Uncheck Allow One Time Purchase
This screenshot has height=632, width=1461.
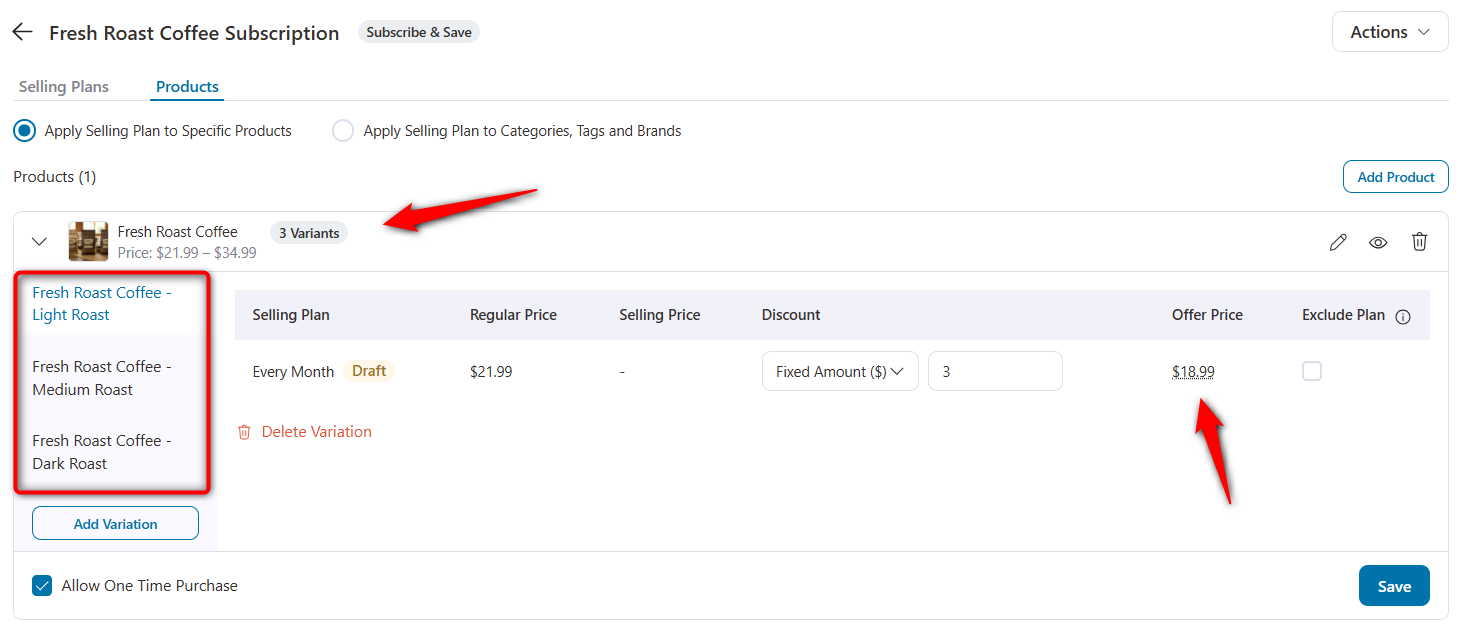point(41,585)
